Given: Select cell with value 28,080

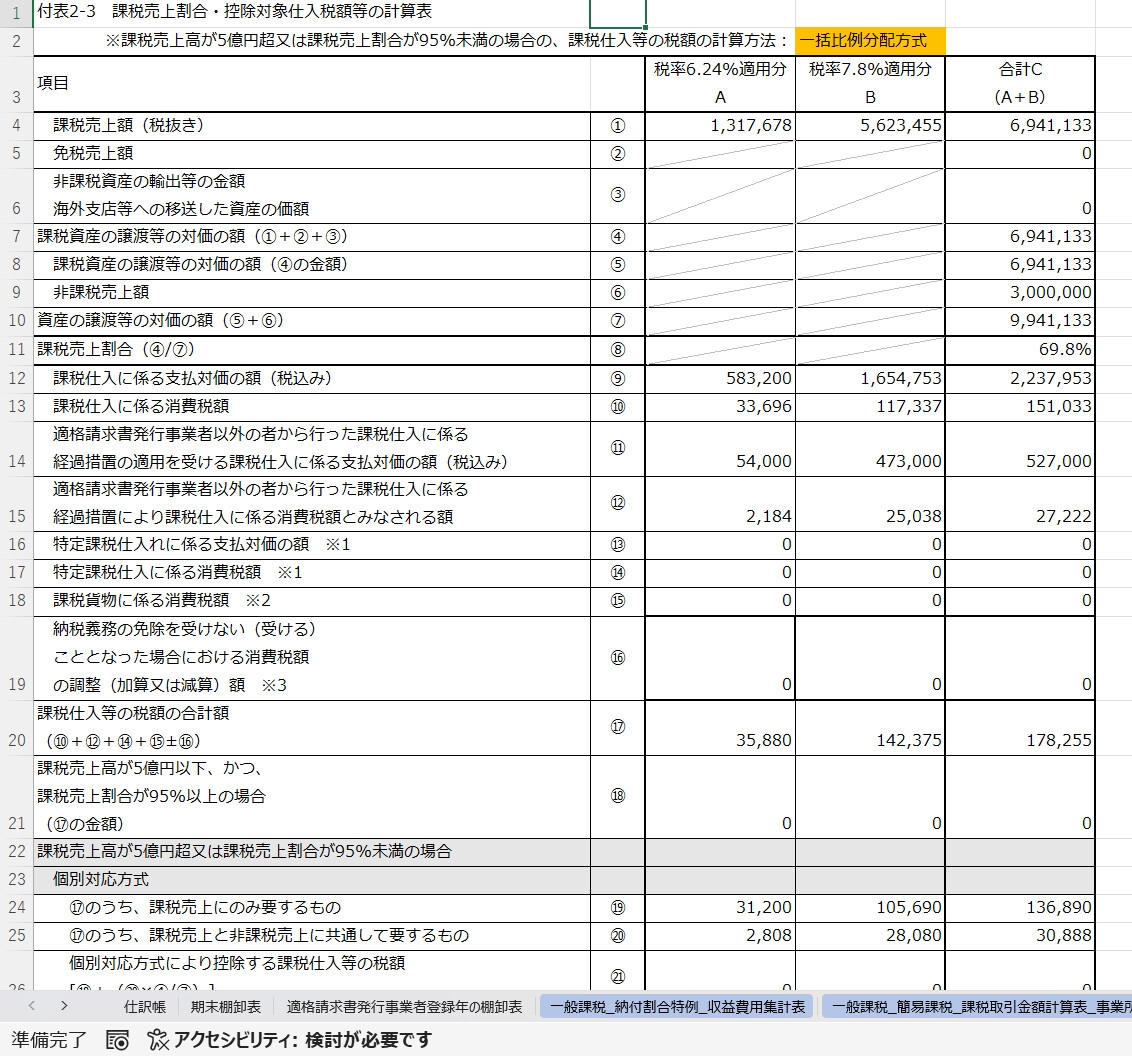Looking at the screenshot, I should (870, 936).
